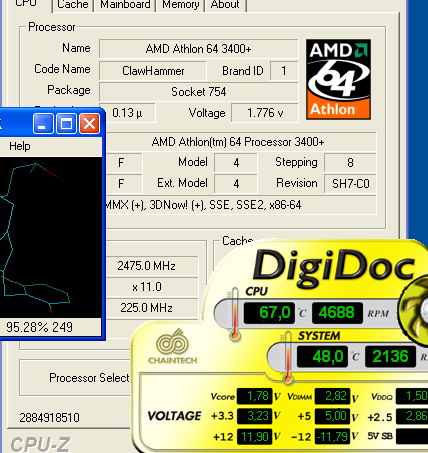This screenshot has width=428, height=453.
Task: Open the Help menu
Action: coord(20,146)
